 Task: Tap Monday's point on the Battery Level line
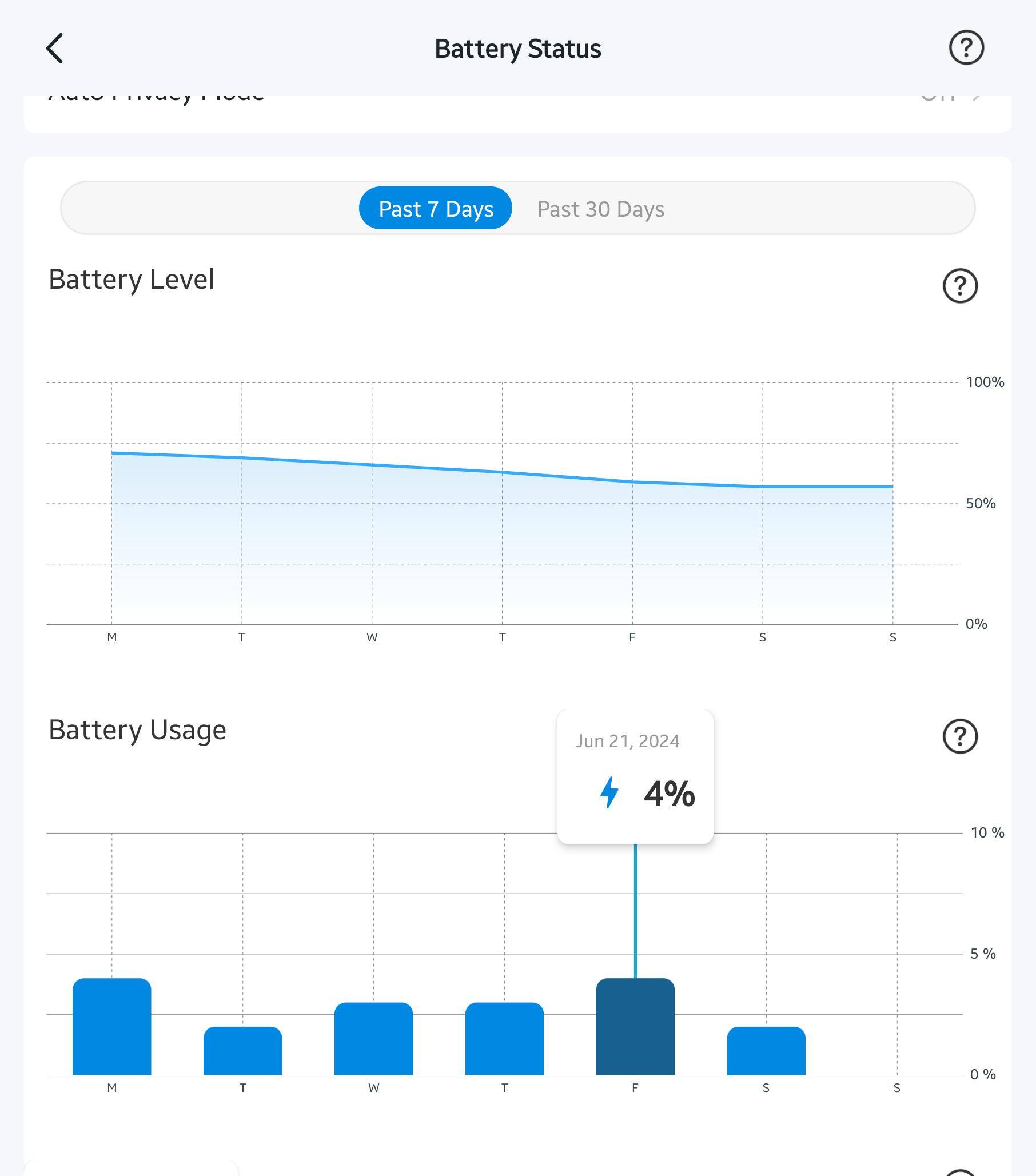click(111, 453)
